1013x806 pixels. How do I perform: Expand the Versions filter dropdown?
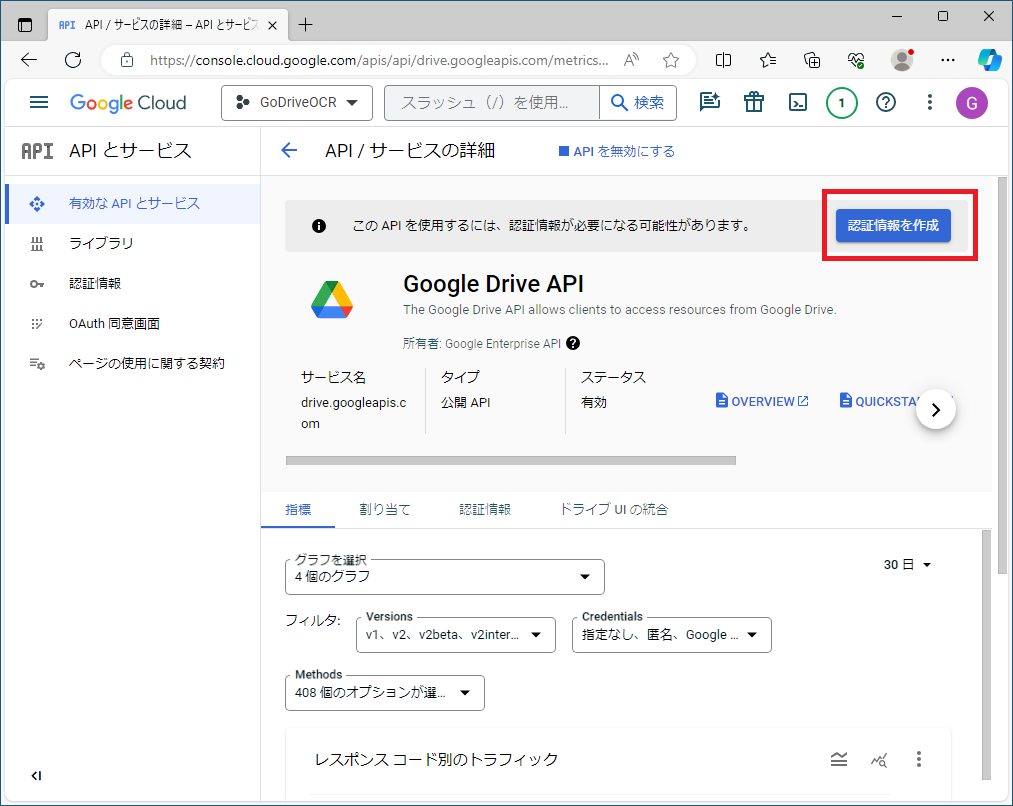pos(455,635)
